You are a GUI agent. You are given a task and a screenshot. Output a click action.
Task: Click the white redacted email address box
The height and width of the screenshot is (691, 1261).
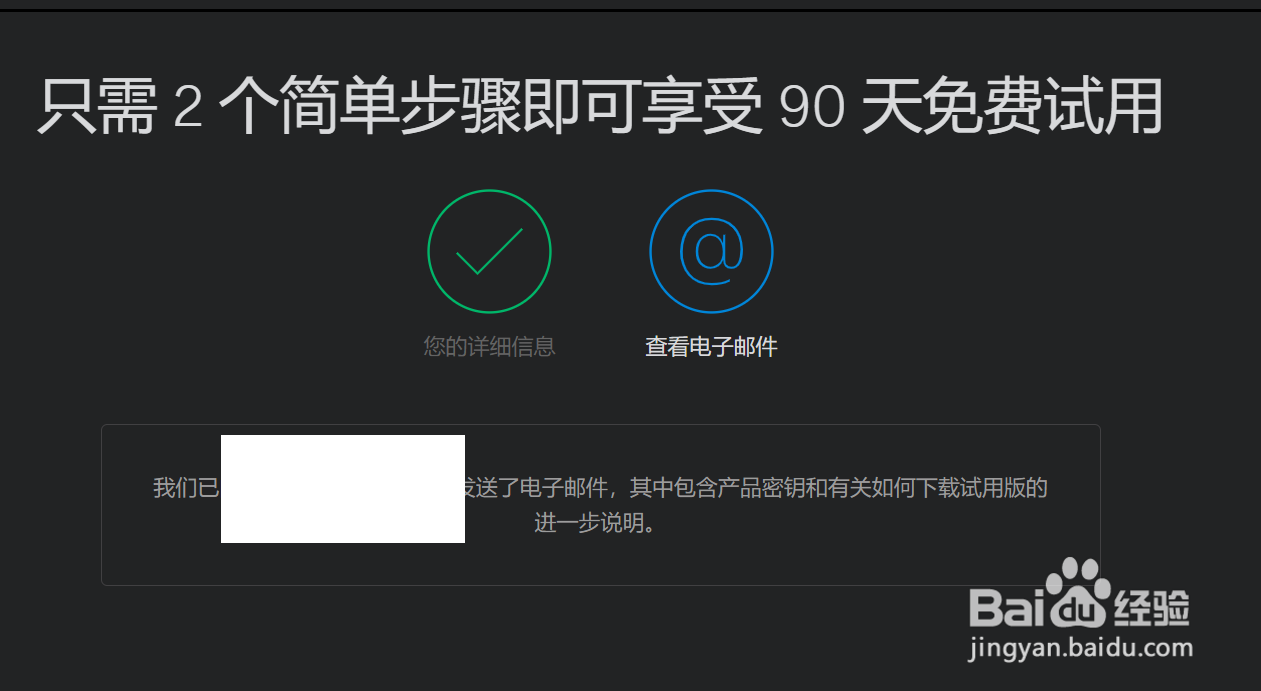343,489
